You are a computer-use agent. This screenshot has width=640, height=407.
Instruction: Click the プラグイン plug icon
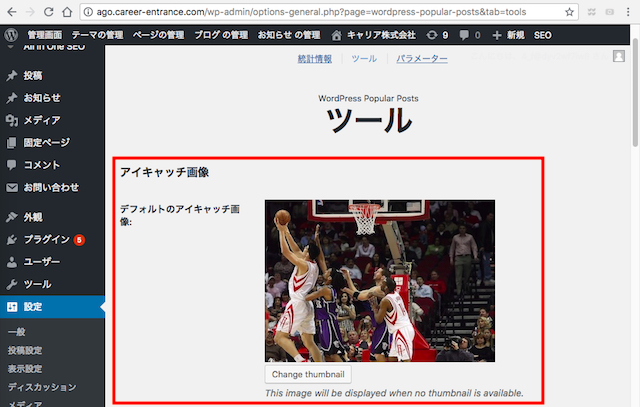[12, 240]
